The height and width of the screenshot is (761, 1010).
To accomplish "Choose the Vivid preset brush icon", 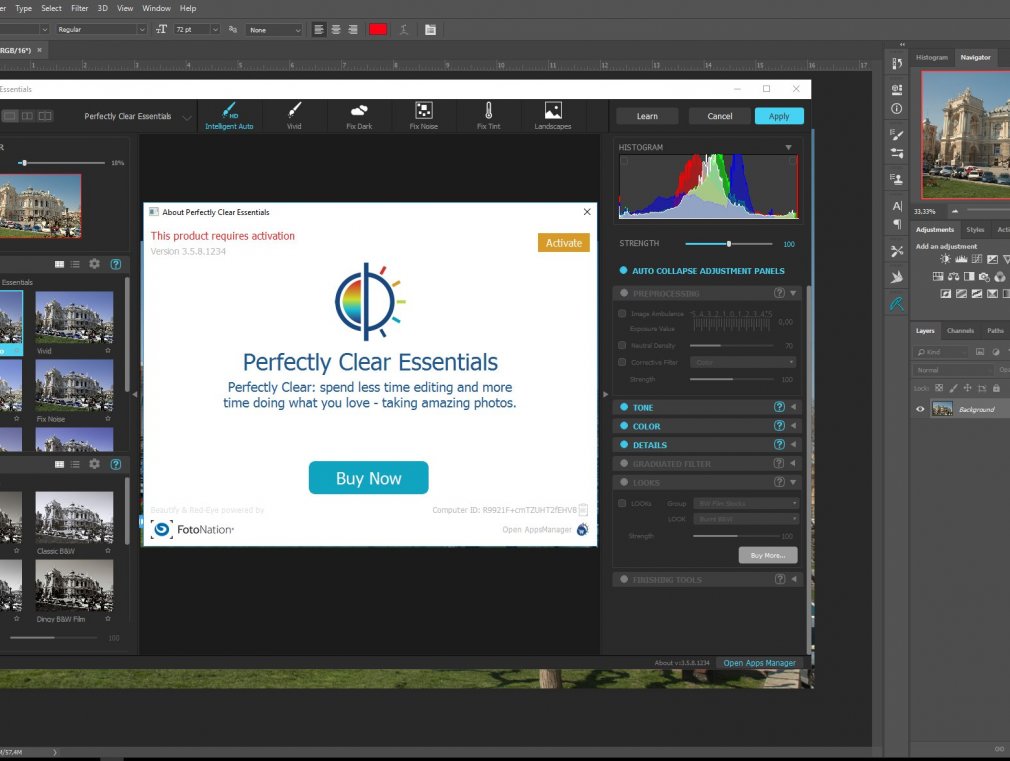I will click(x=294, y=110).
